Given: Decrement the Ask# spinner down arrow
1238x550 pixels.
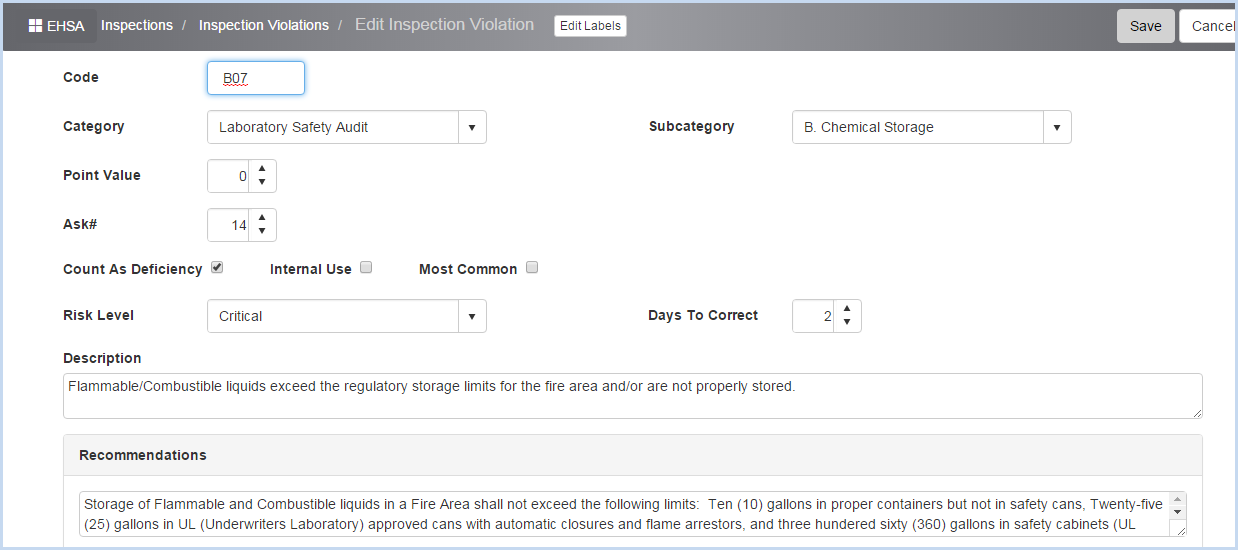Looking at the screenshot, I should tap(261, 232).
